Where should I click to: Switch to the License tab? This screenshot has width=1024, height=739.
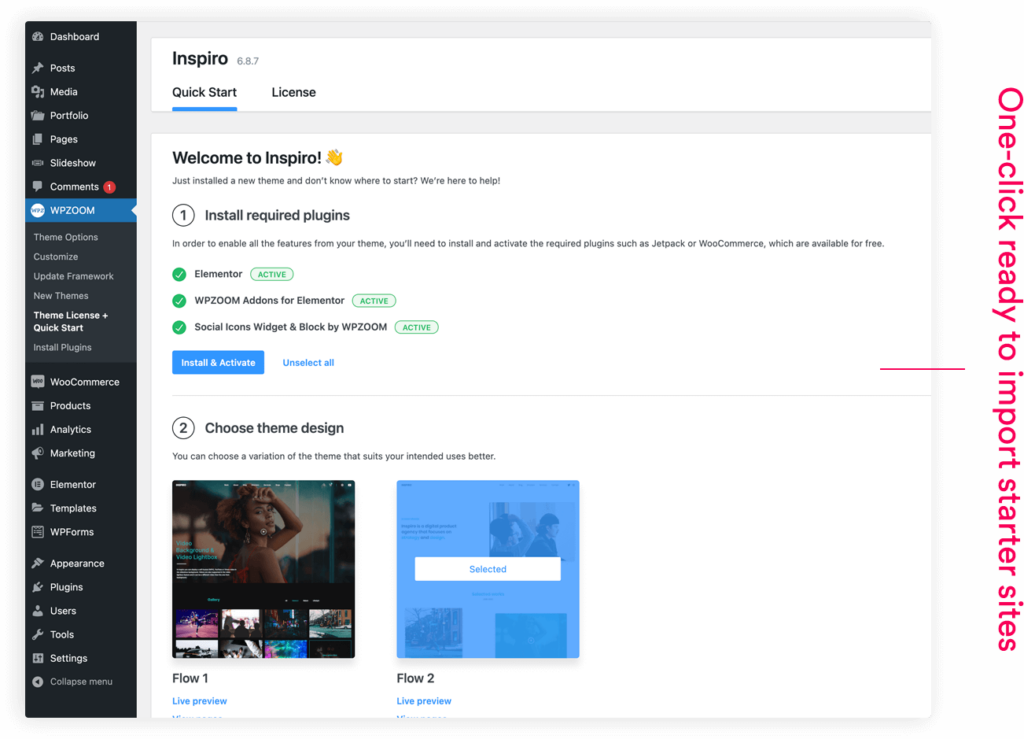click(x=294, y=92)
